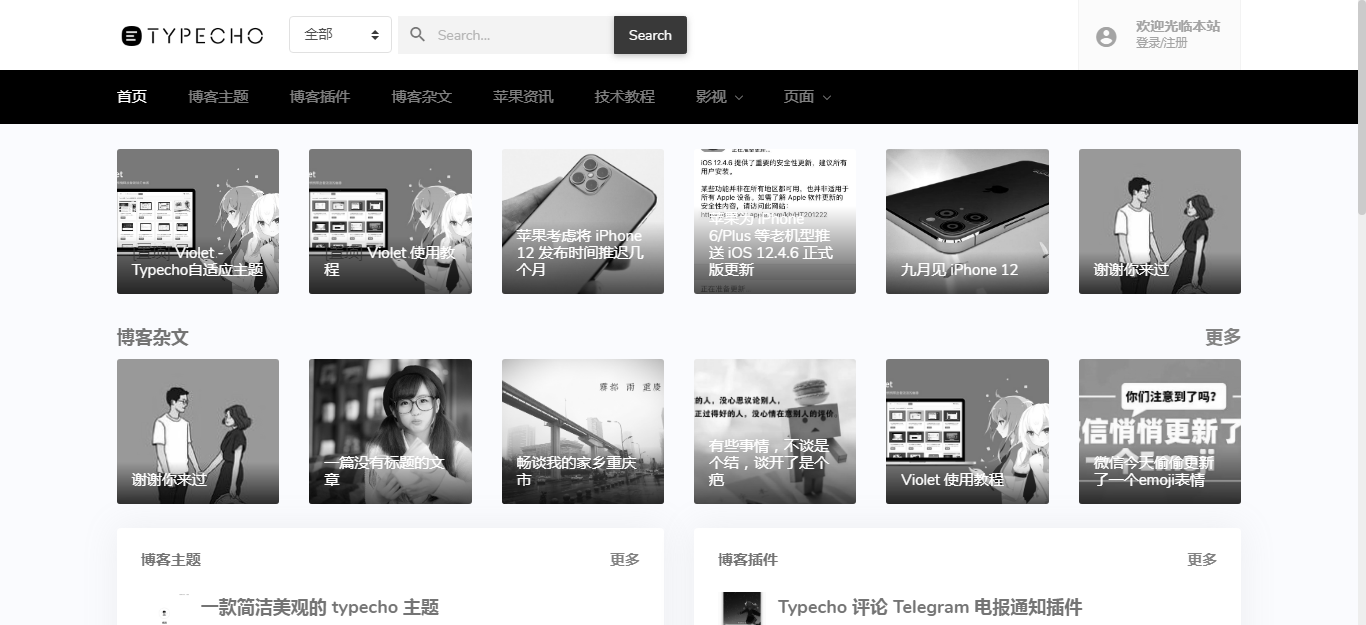Open the 博客主题 nav item
Screen dimensions: 1366x625
pyautogui.click(x=218, y=97)
